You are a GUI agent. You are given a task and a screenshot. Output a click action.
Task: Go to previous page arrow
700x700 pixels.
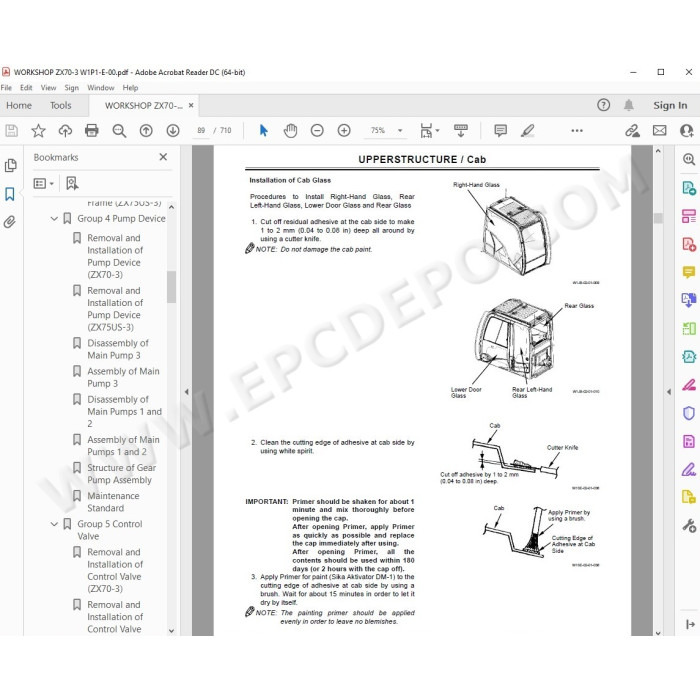146,130
